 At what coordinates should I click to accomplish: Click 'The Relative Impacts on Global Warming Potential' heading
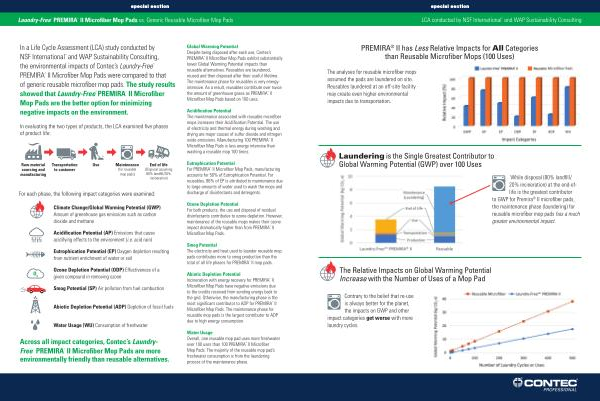416,274
